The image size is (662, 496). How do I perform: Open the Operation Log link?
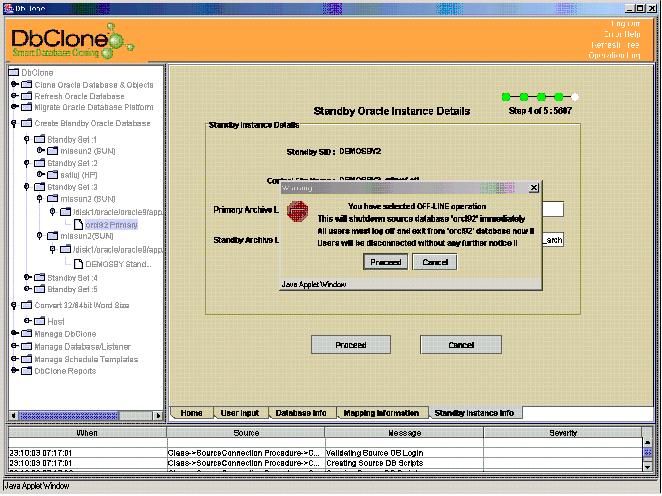(x=614, y=55)
